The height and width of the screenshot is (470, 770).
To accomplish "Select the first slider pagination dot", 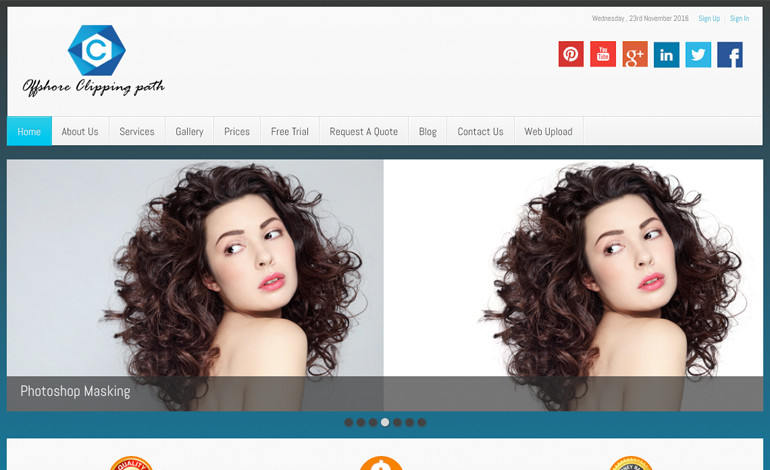I will (x=349, y=422).
